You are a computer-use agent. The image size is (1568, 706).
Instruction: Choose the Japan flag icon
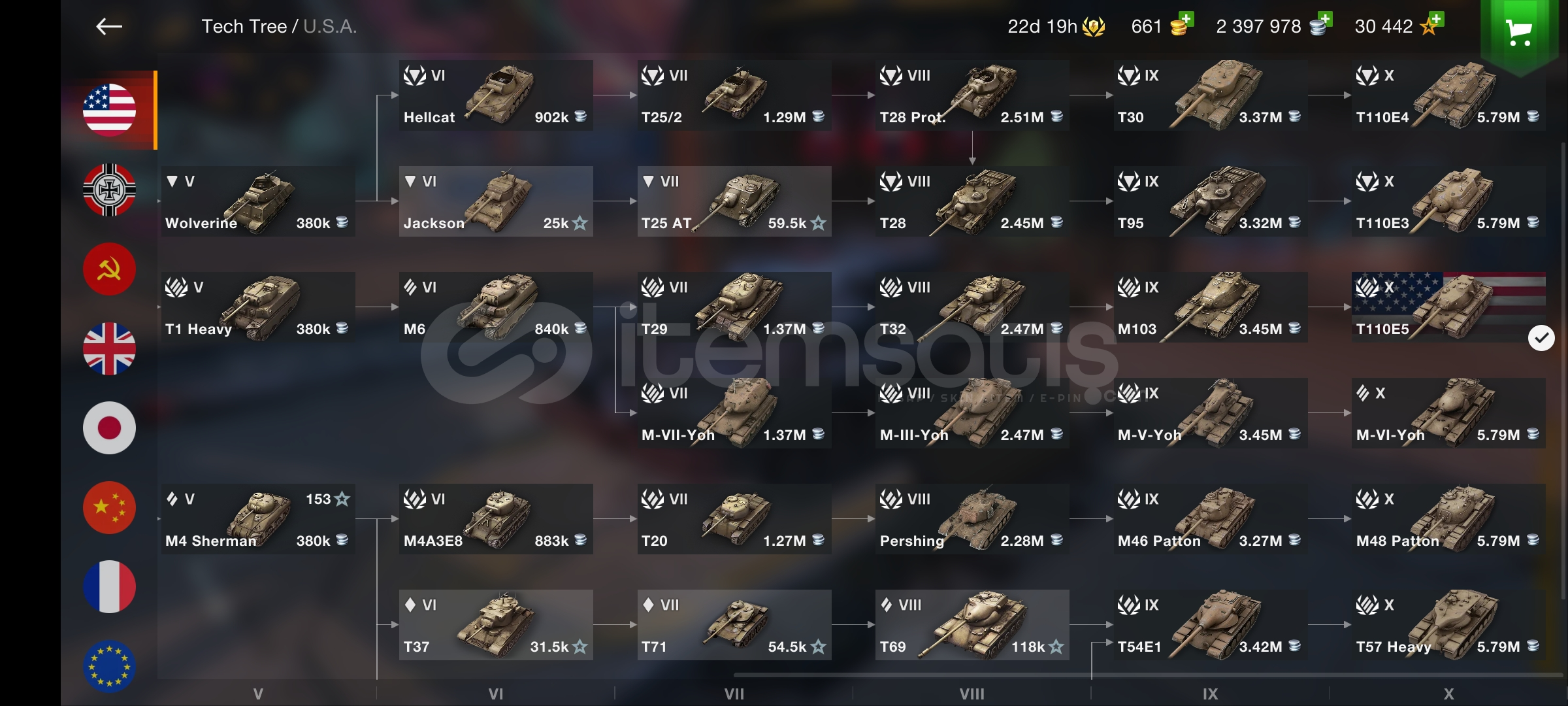pos(109,428)
